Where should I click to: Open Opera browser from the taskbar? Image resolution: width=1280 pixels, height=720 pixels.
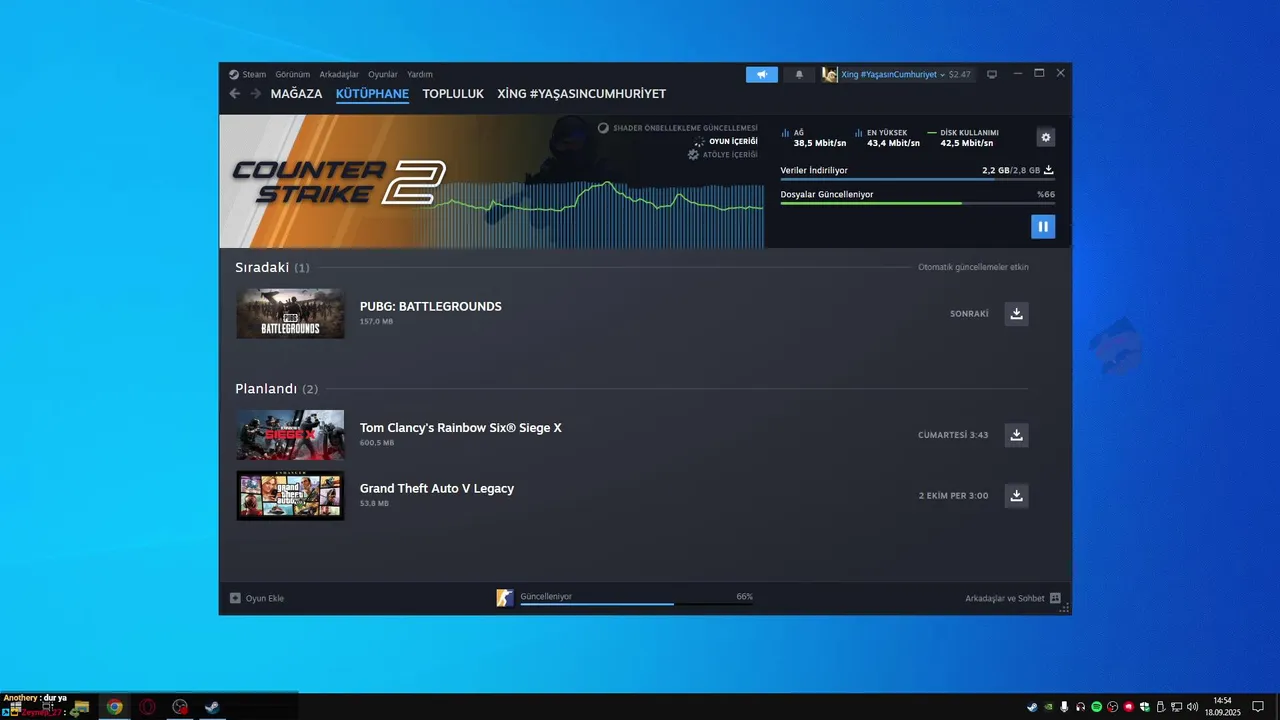(x=148, y=707)
